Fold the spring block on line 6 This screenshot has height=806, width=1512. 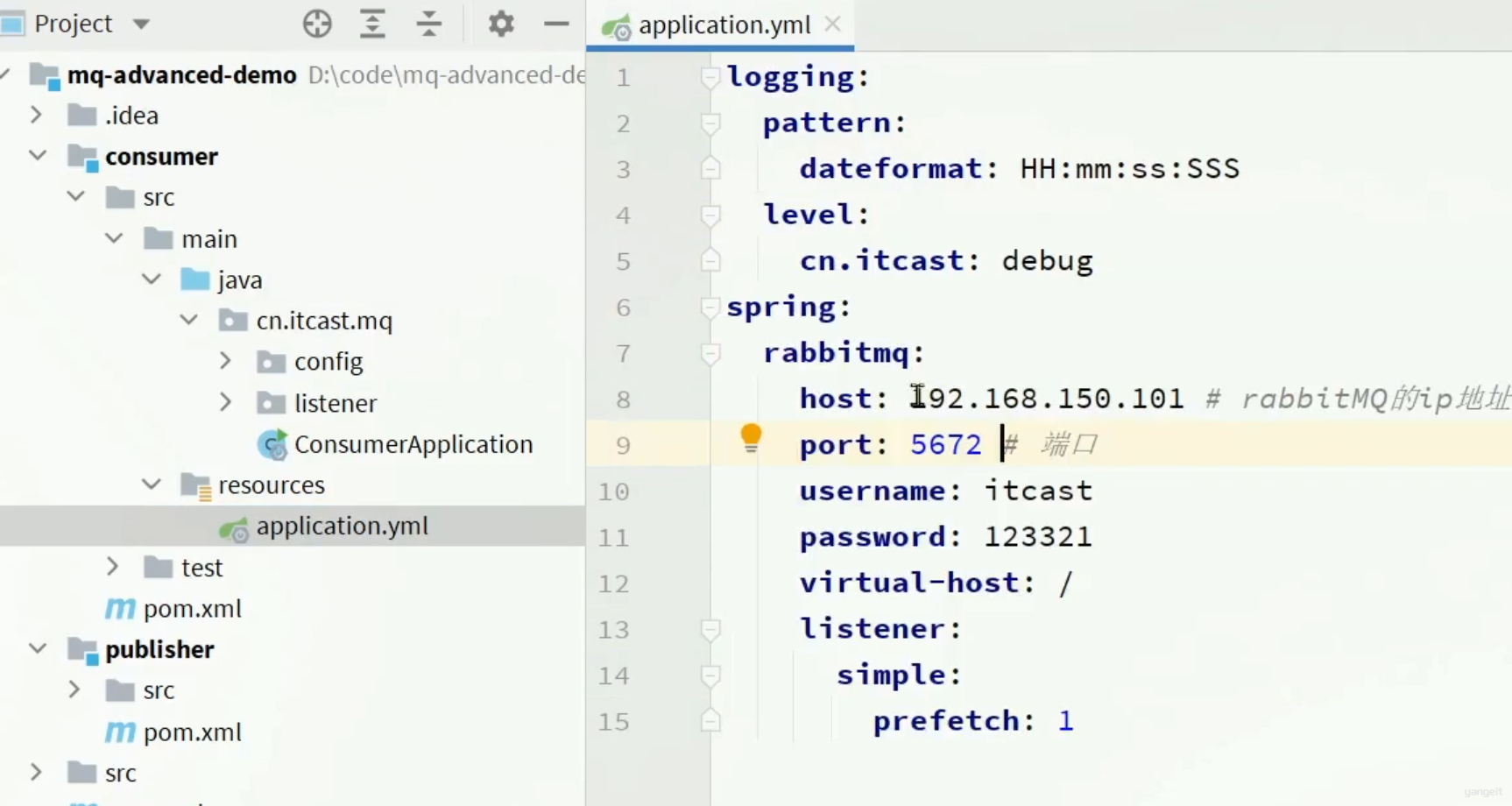click(710, 308)
